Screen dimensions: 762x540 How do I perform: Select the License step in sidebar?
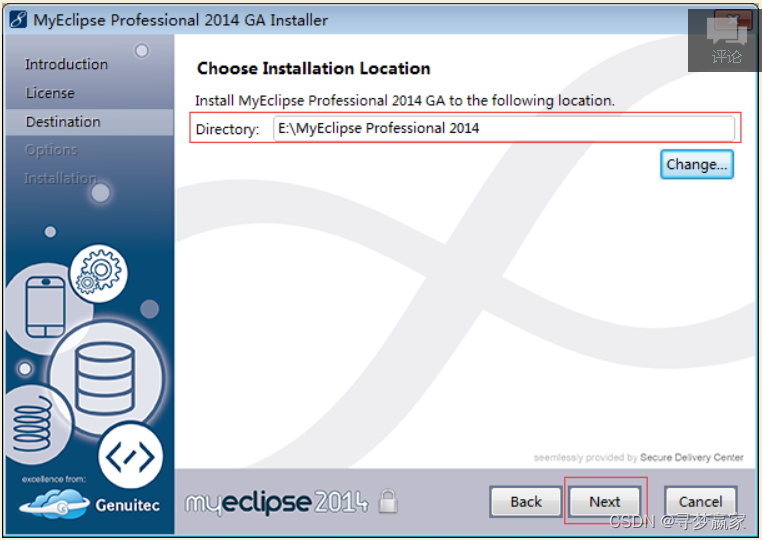click(50, 93)
